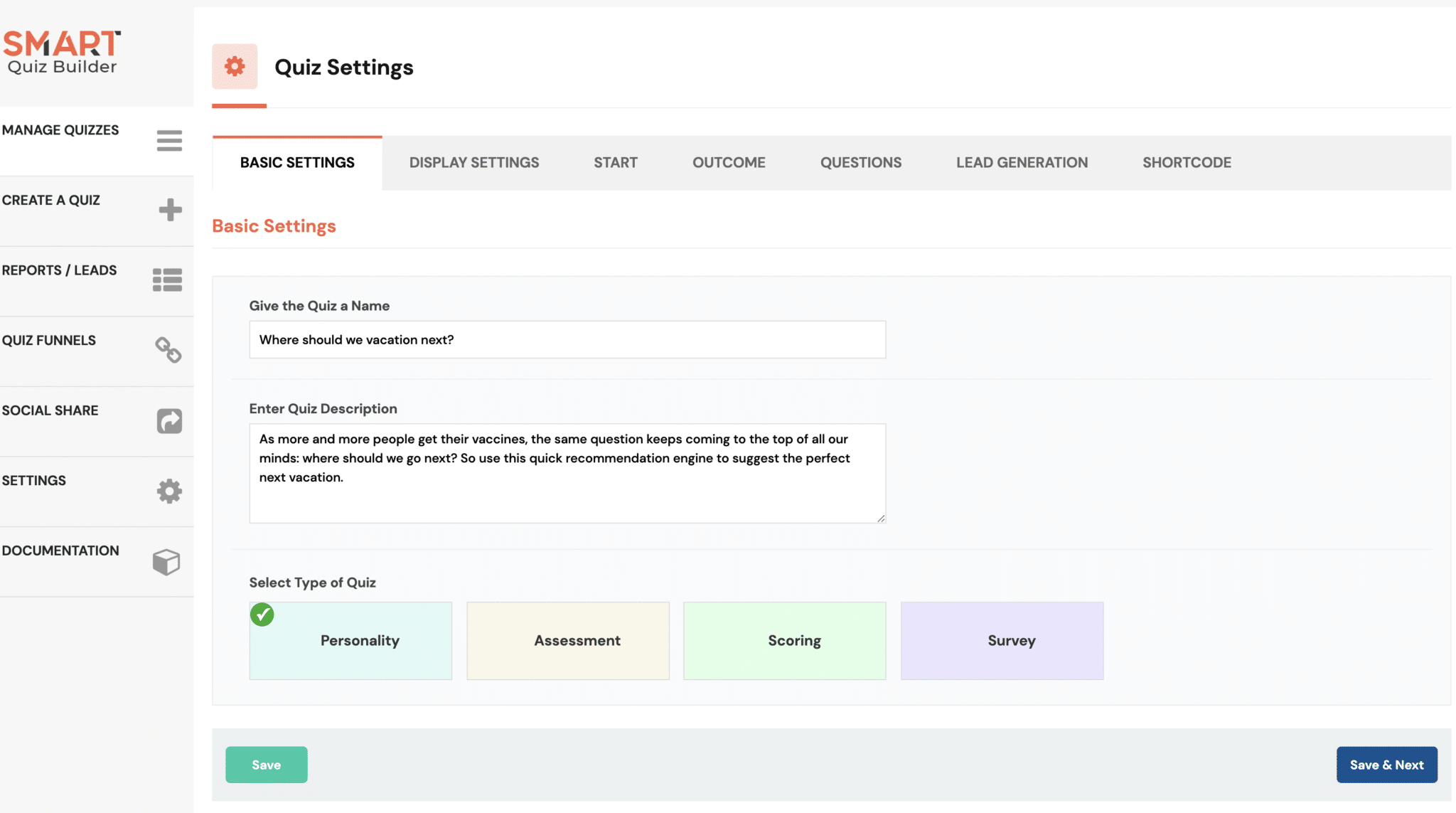Click the Create a Quiz plus icon
1456x813 pixels.
(x=168, y=211)
